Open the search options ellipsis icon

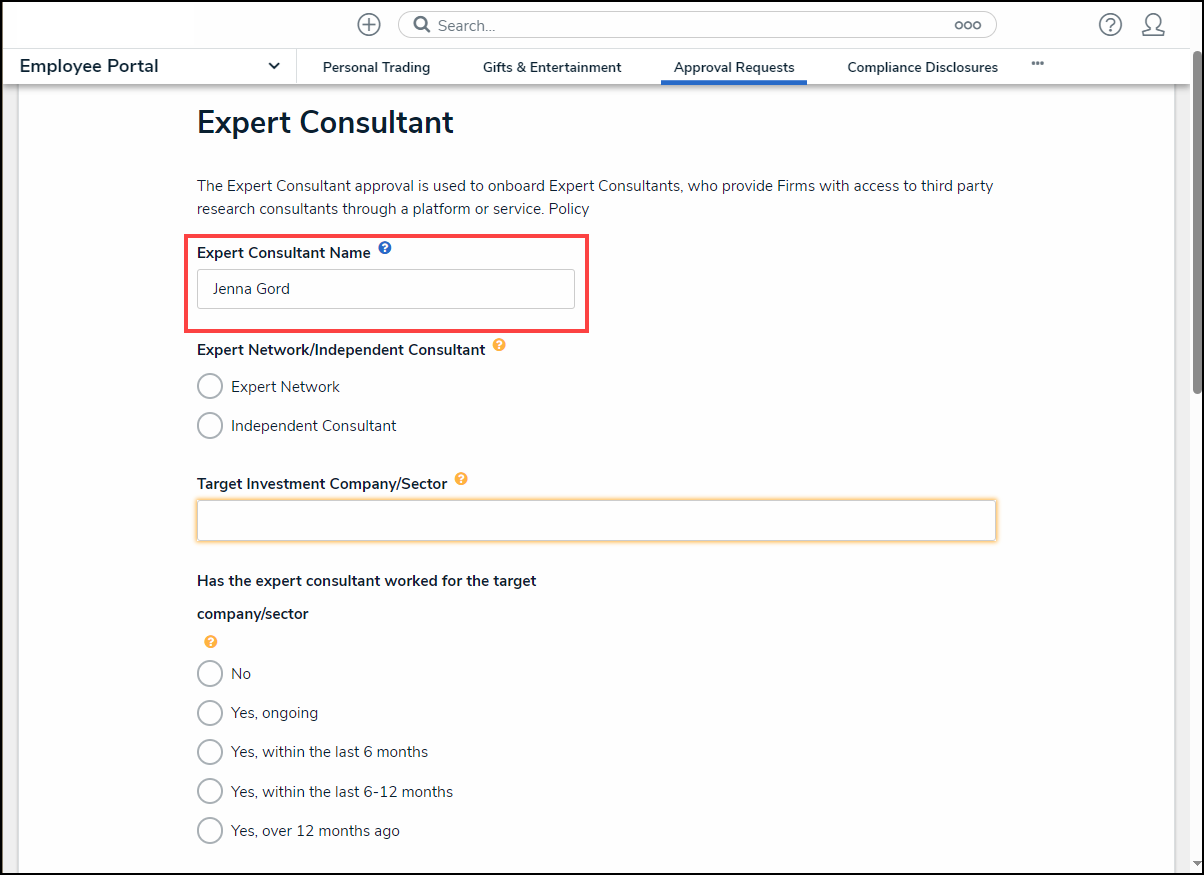[x=967, y=24]
